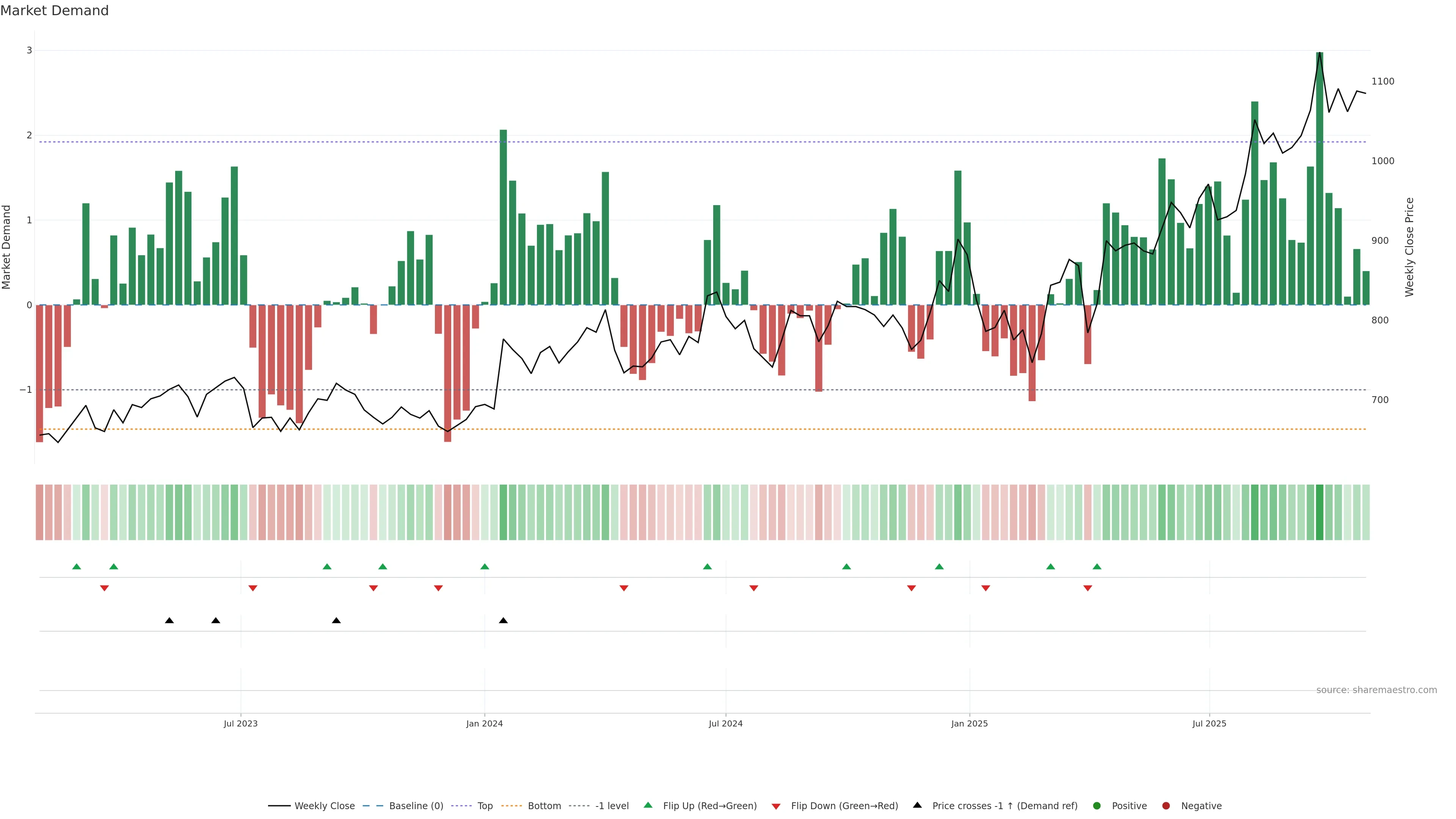Screen dimensions: 1456x819
Task: Click green Flip Up legend triangle icon
Action: 648,805
